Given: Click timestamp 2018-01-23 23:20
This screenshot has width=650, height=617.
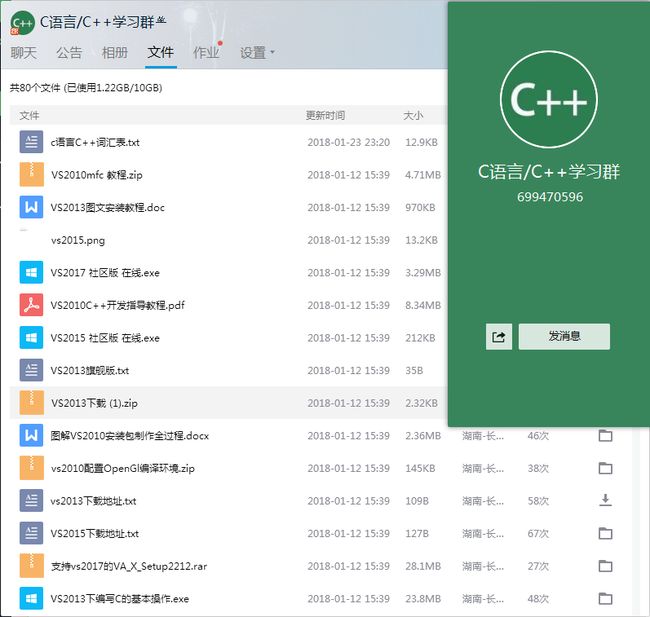Looking at the screenshot, I should click(349, 142).
